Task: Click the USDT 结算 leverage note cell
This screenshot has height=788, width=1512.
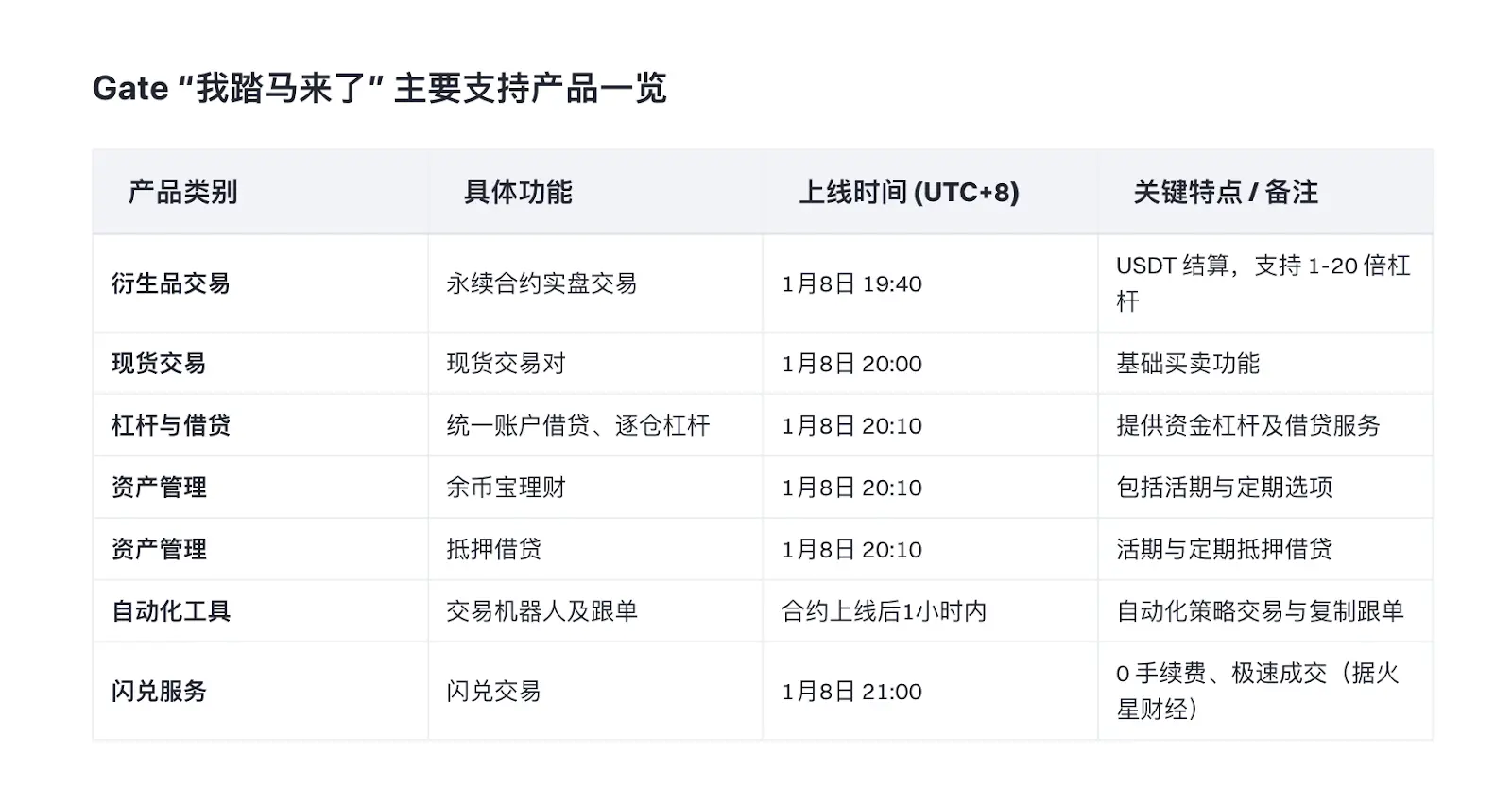Action: tap(1263, 283)
